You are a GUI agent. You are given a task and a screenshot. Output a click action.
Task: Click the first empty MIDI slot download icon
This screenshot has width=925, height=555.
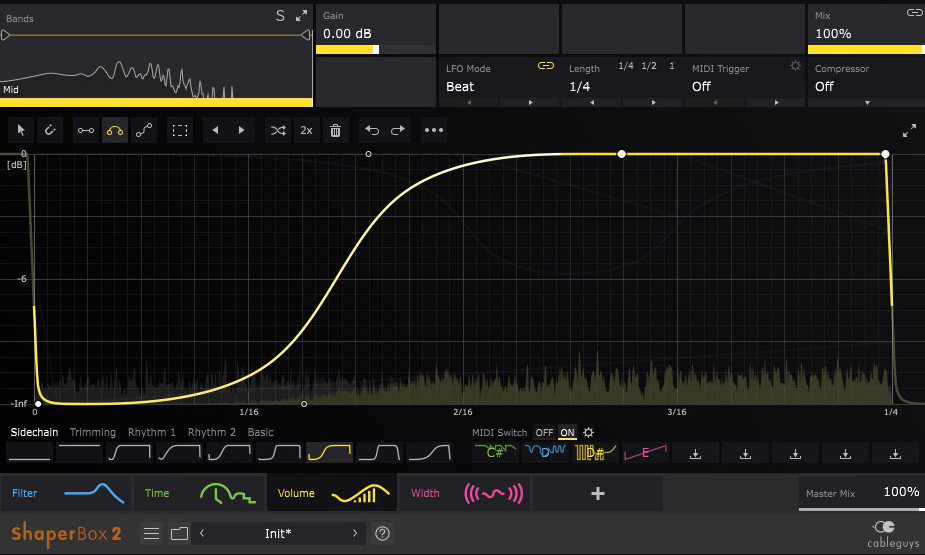click(x=696, y=453)
